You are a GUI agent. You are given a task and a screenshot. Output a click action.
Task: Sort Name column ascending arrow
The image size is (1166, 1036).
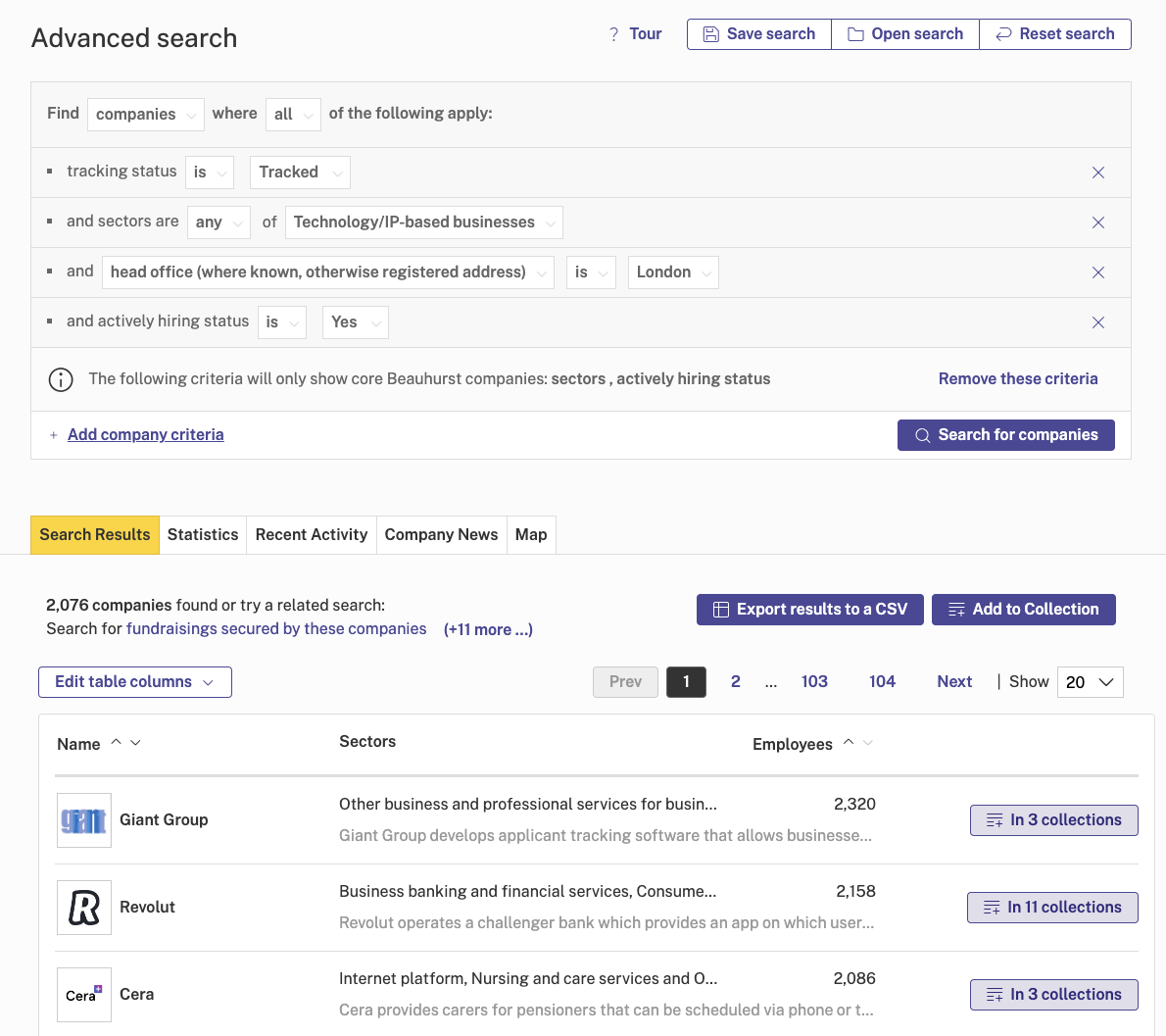[116, 742]
